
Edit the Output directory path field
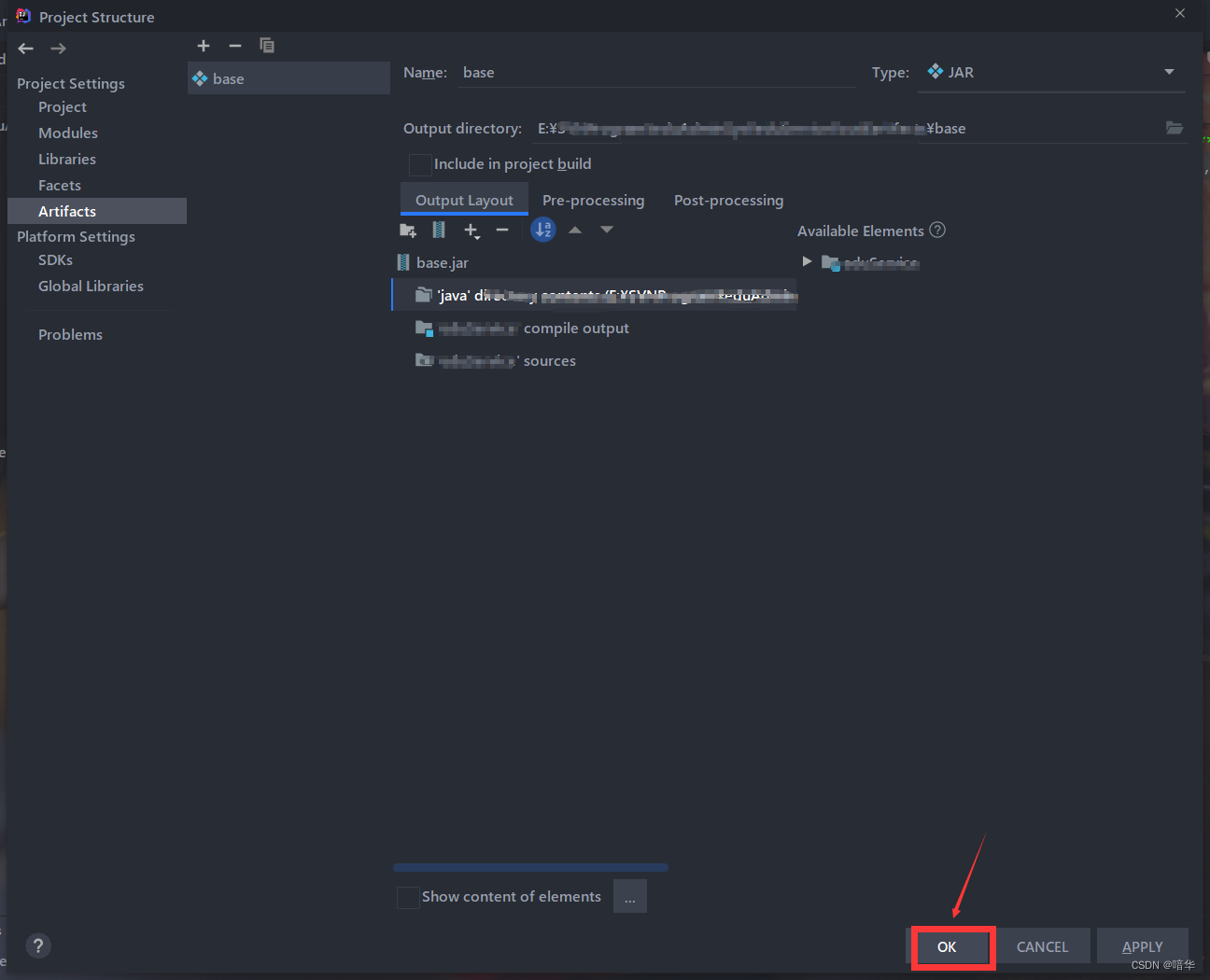[846, 129]
